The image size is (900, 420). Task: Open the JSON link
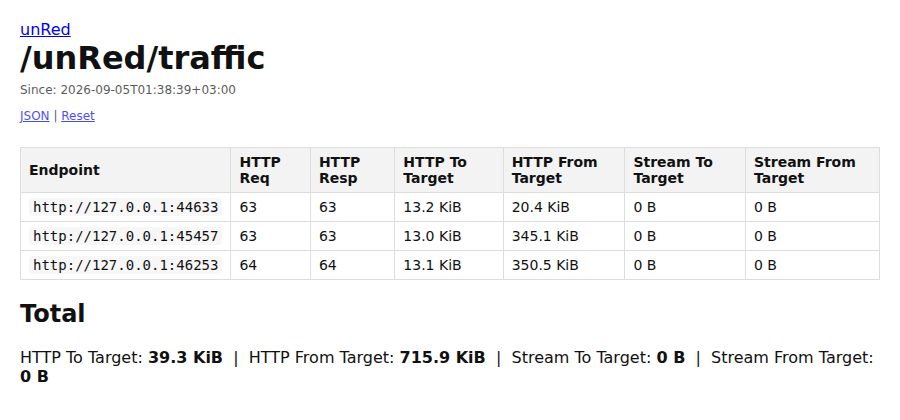[x=34, y=116]
